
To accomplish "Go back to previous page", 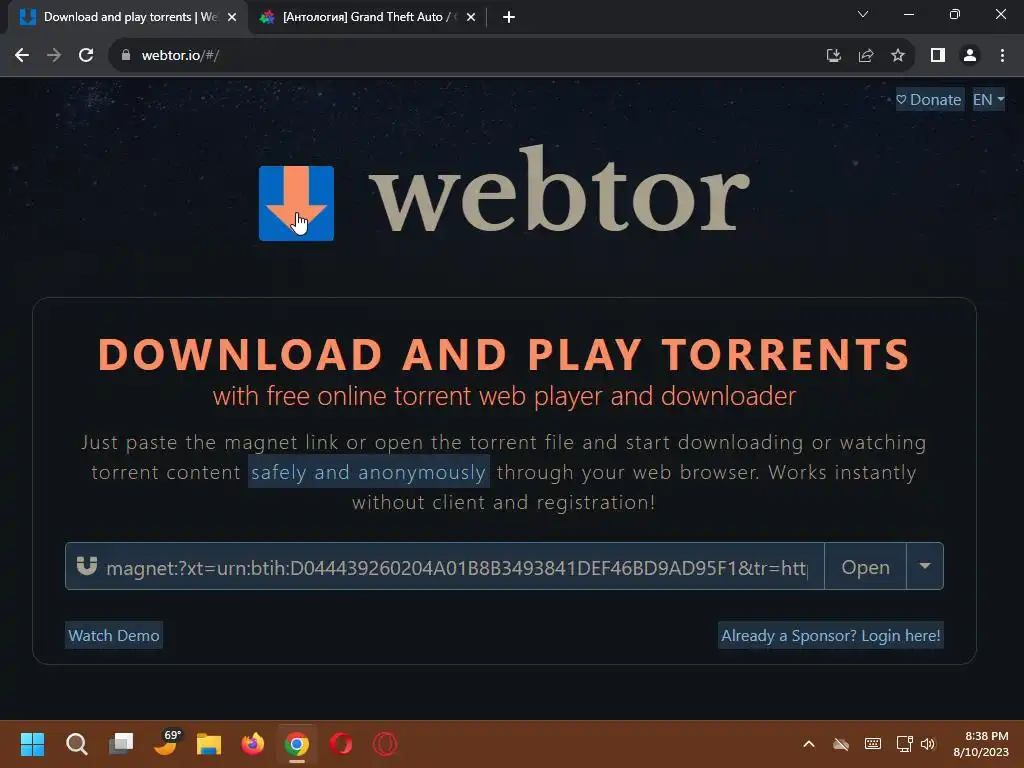I will coord(22,56).
